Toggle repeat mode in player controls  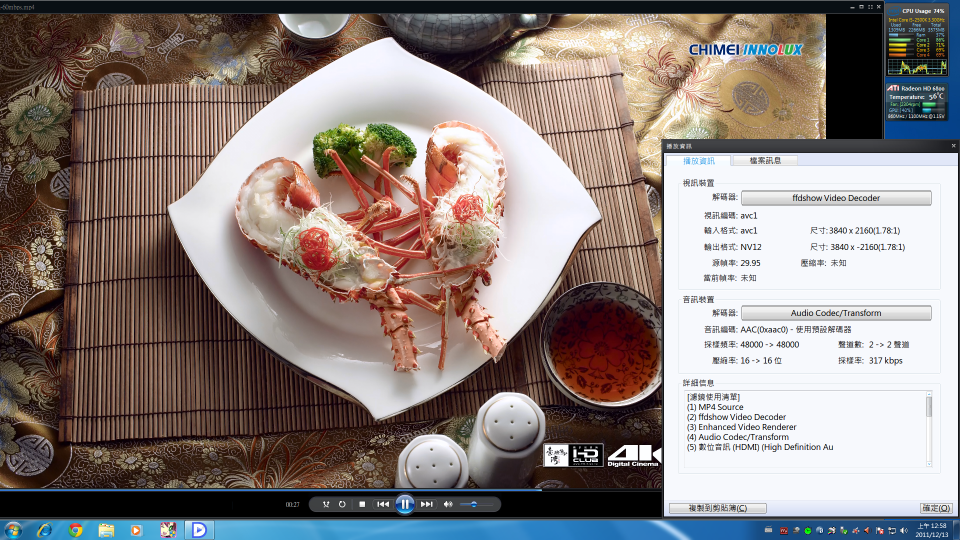click(343, 504)
